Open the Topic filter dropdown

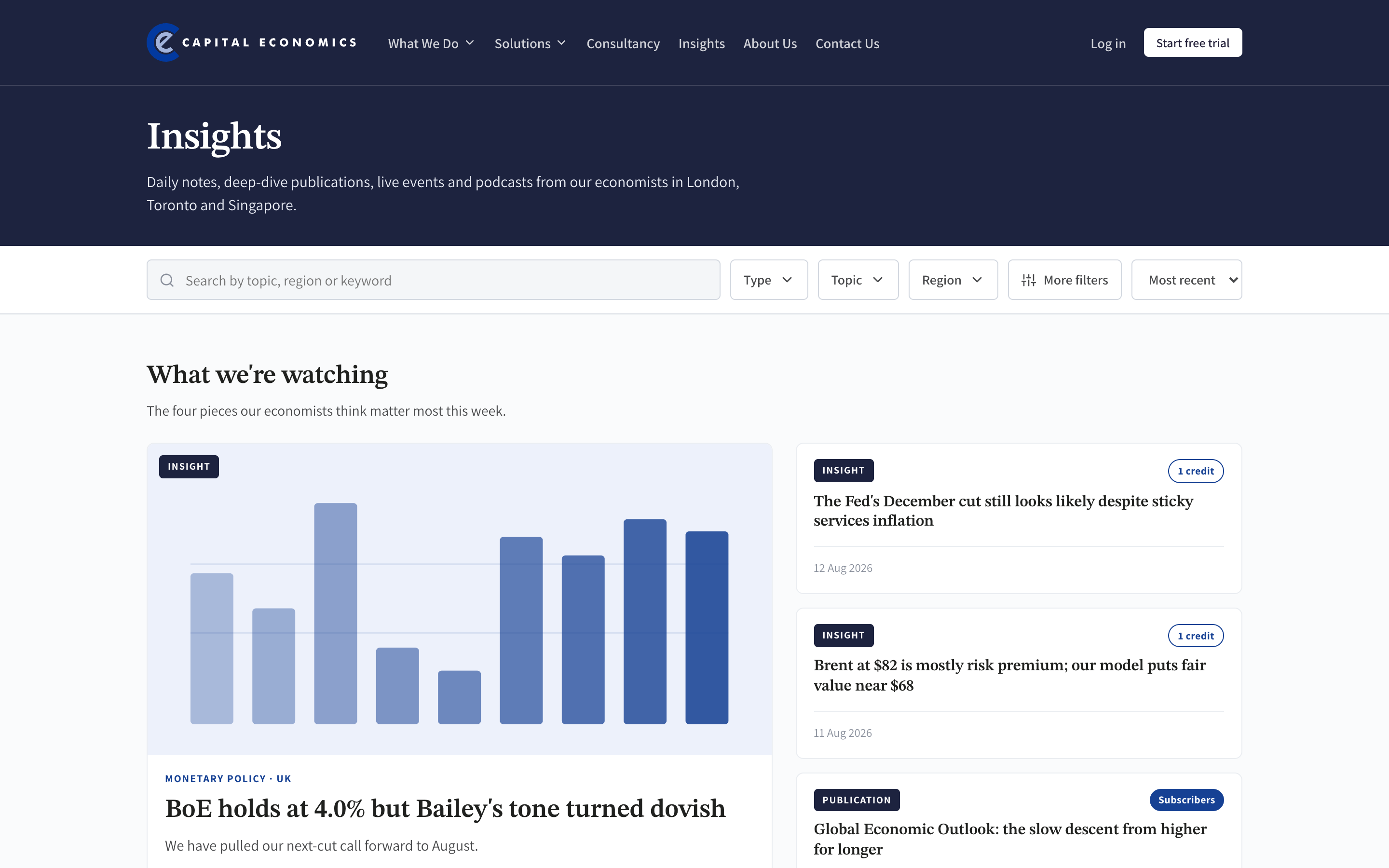858,280
